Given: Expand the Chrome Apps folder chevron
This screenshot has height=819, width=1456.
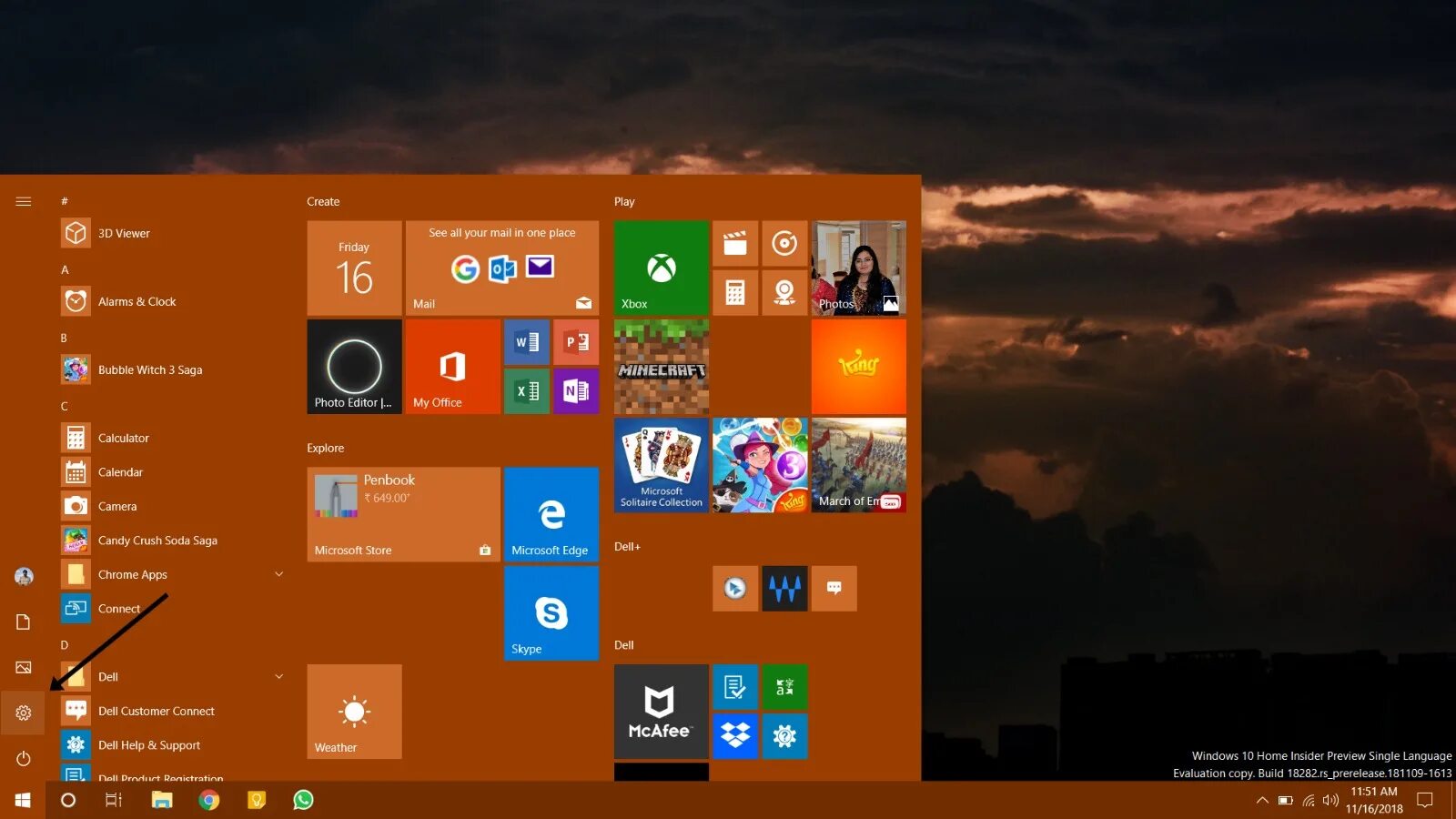Looking at the screenshot, I should [x=279, y=574].
